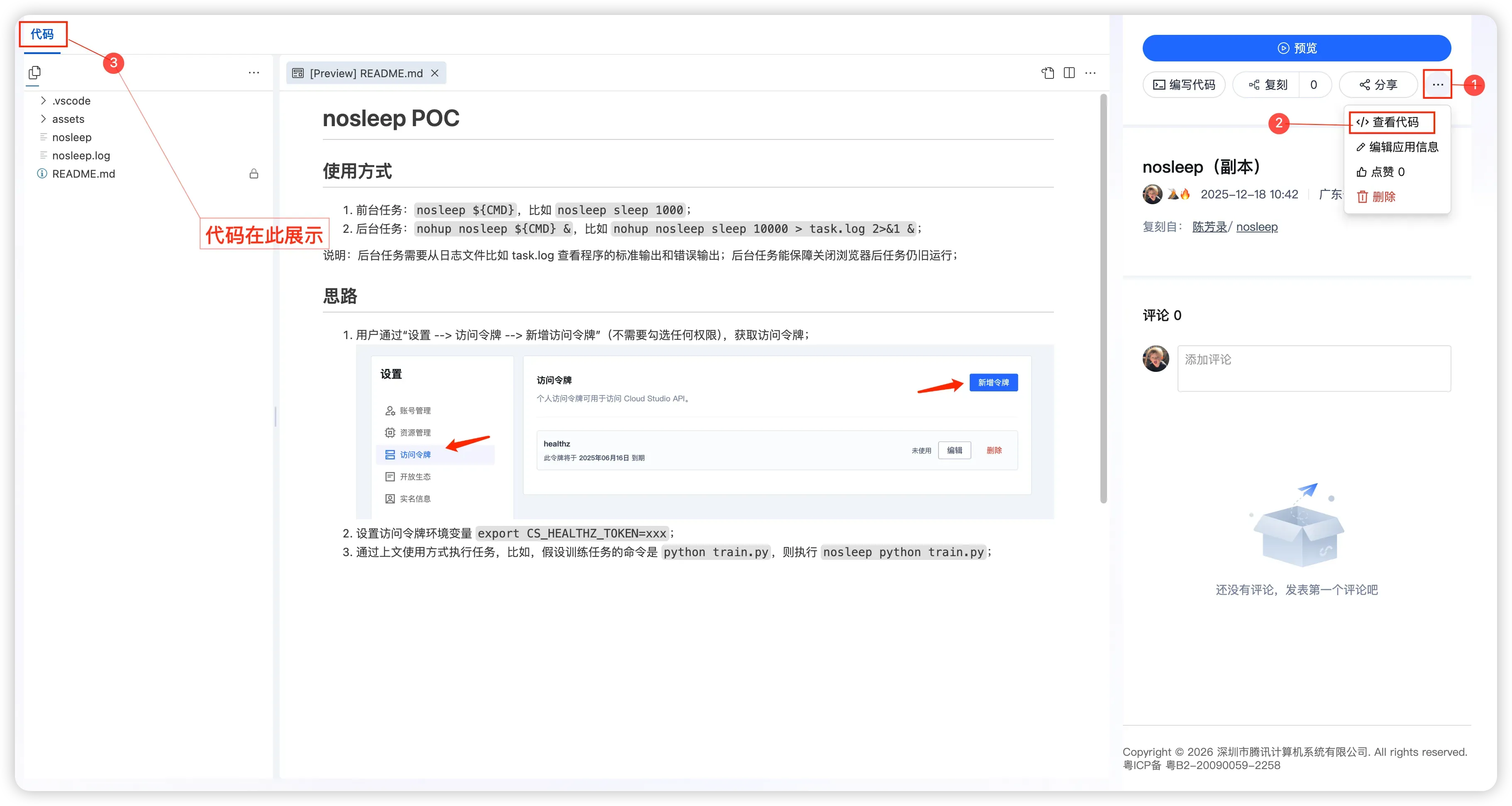1512x806 pixels.
Task: Like the app via 点赞 menu item
Action: point(1380,172)
